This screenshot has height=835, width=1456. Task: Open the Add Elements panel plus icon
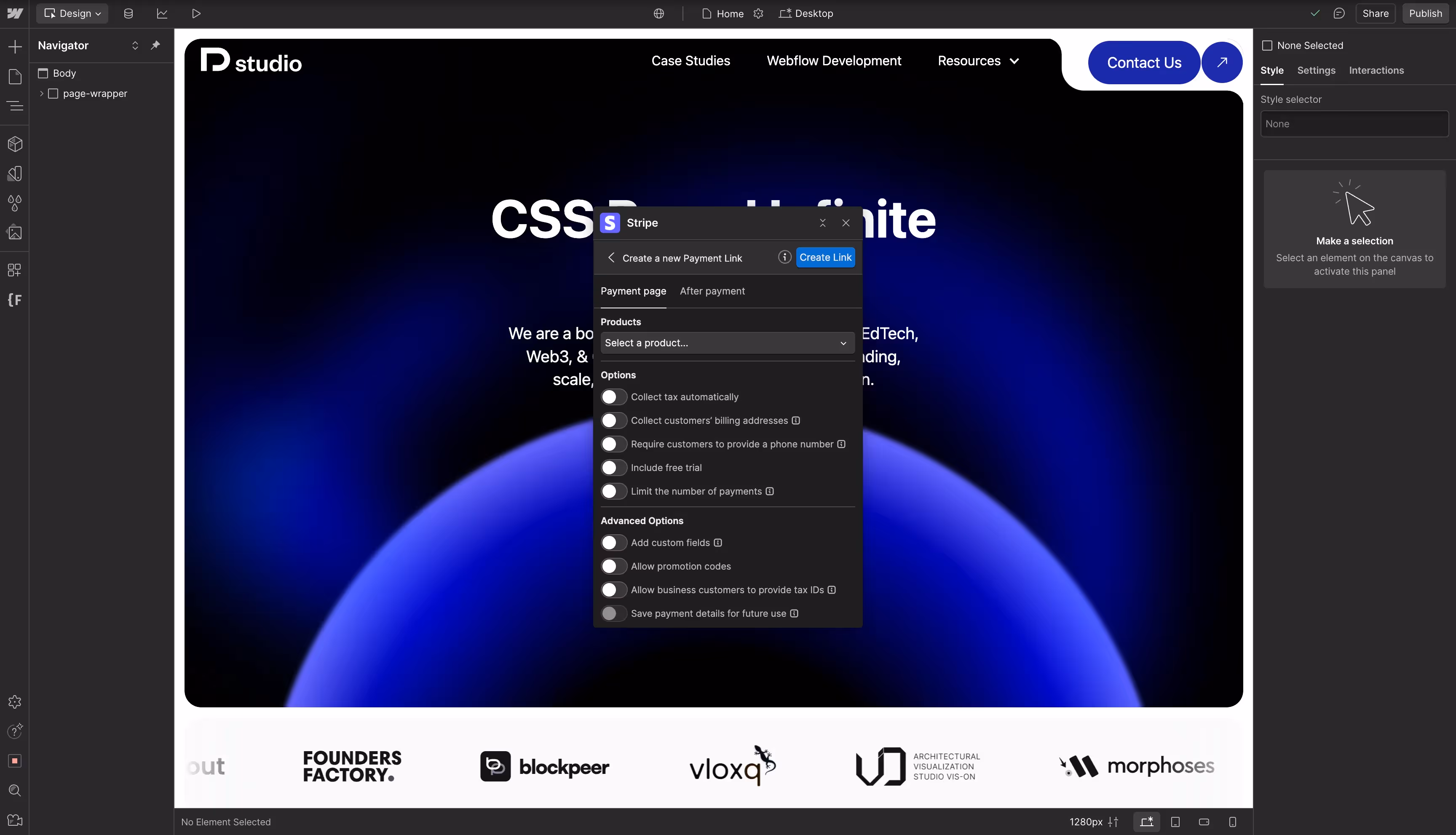point(15,46)
